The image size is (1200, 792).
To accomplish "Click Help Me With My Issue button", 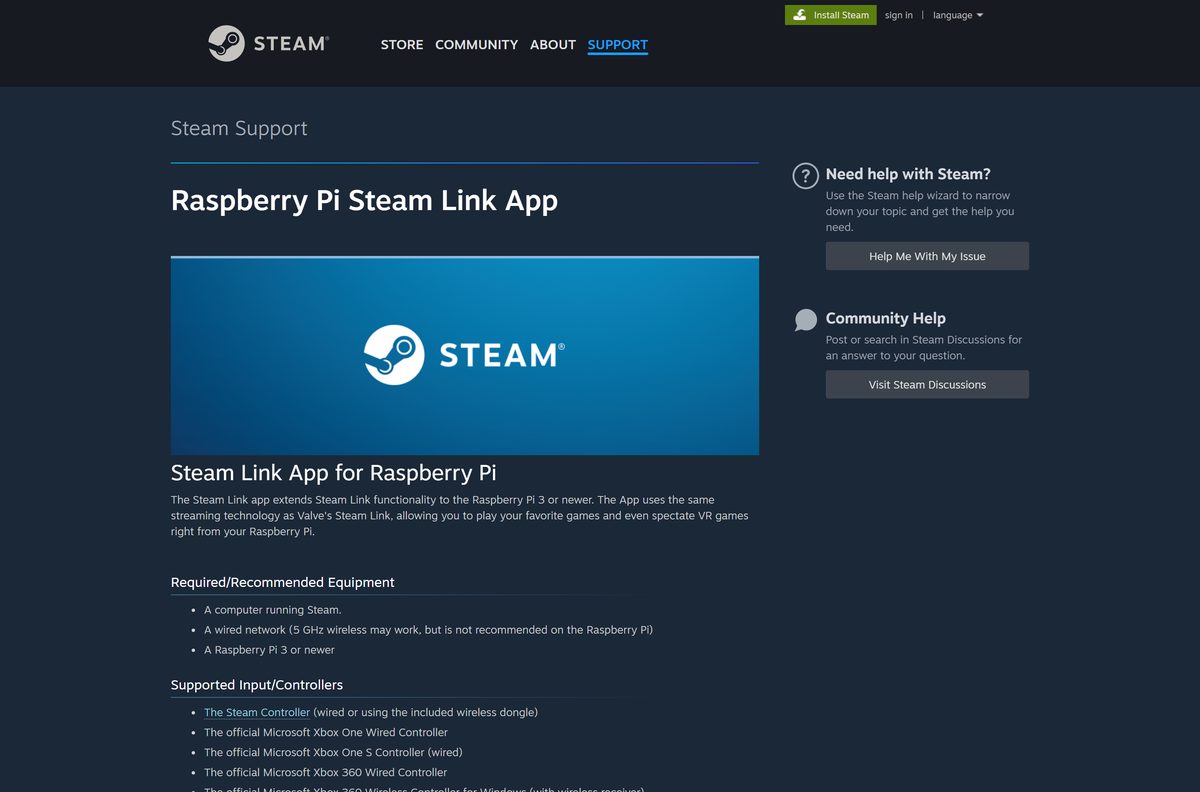I will click(927, 256).
